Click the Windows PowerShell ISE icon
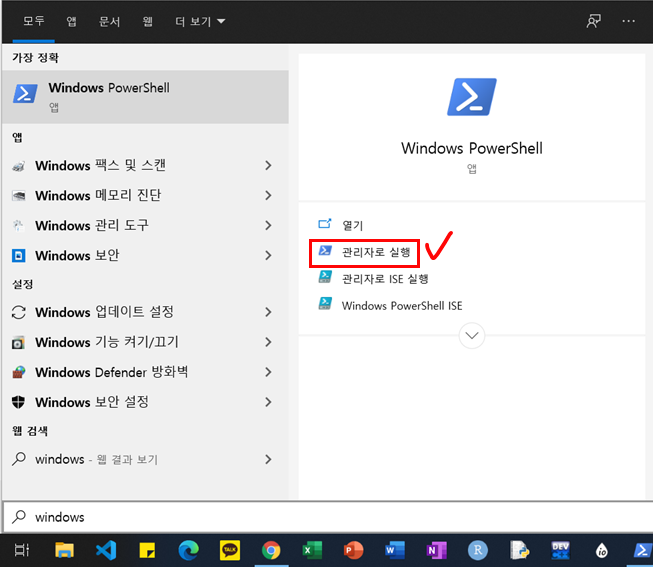 [x=325, y=303]
